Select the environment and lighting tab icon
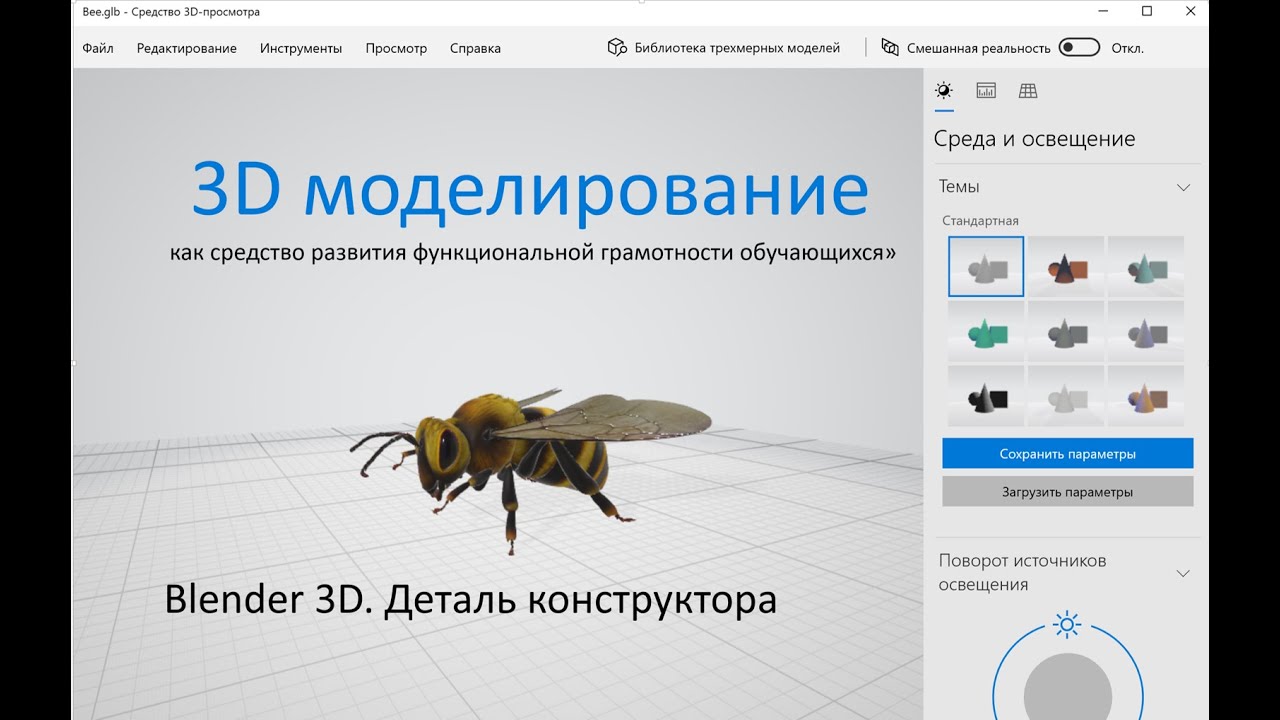The image size is (1280, 720). [x=944, y=90]
